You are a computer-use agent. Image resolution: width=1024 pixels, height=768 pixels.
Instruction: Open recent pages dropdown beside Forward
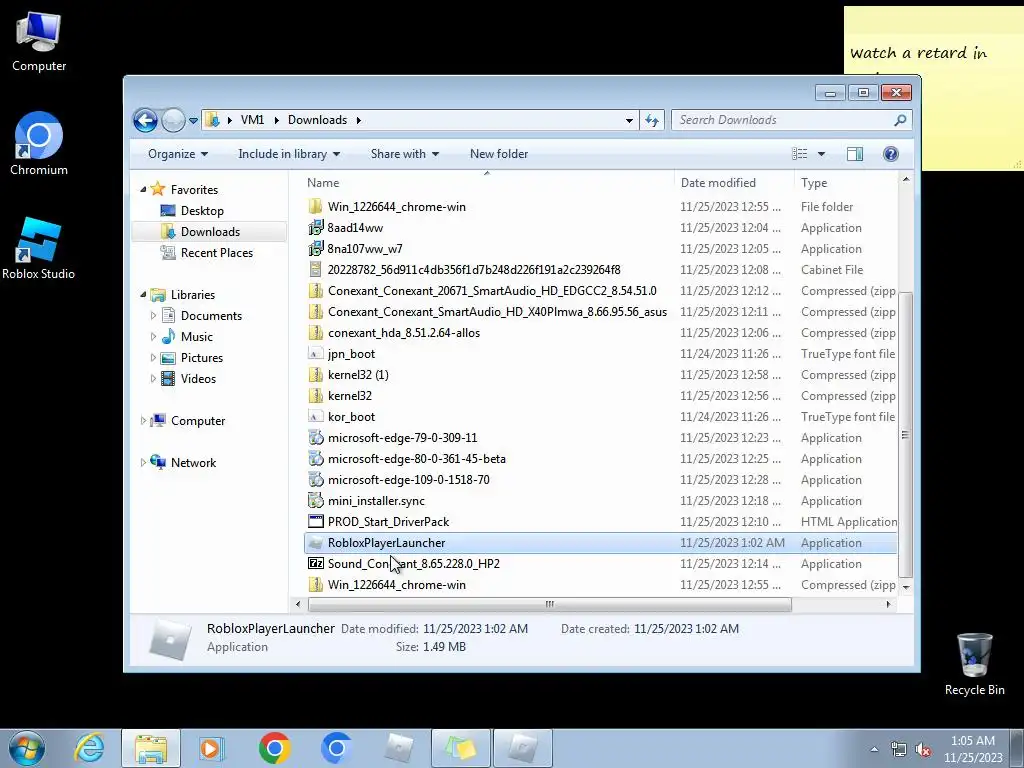[193, 121]
